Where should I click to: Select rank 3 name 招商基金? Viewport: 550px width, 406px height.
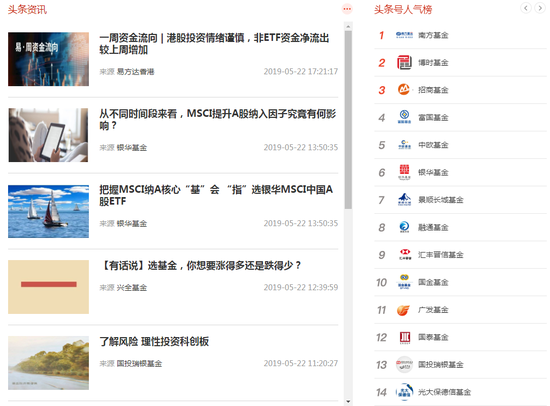(x=433, y=90)
